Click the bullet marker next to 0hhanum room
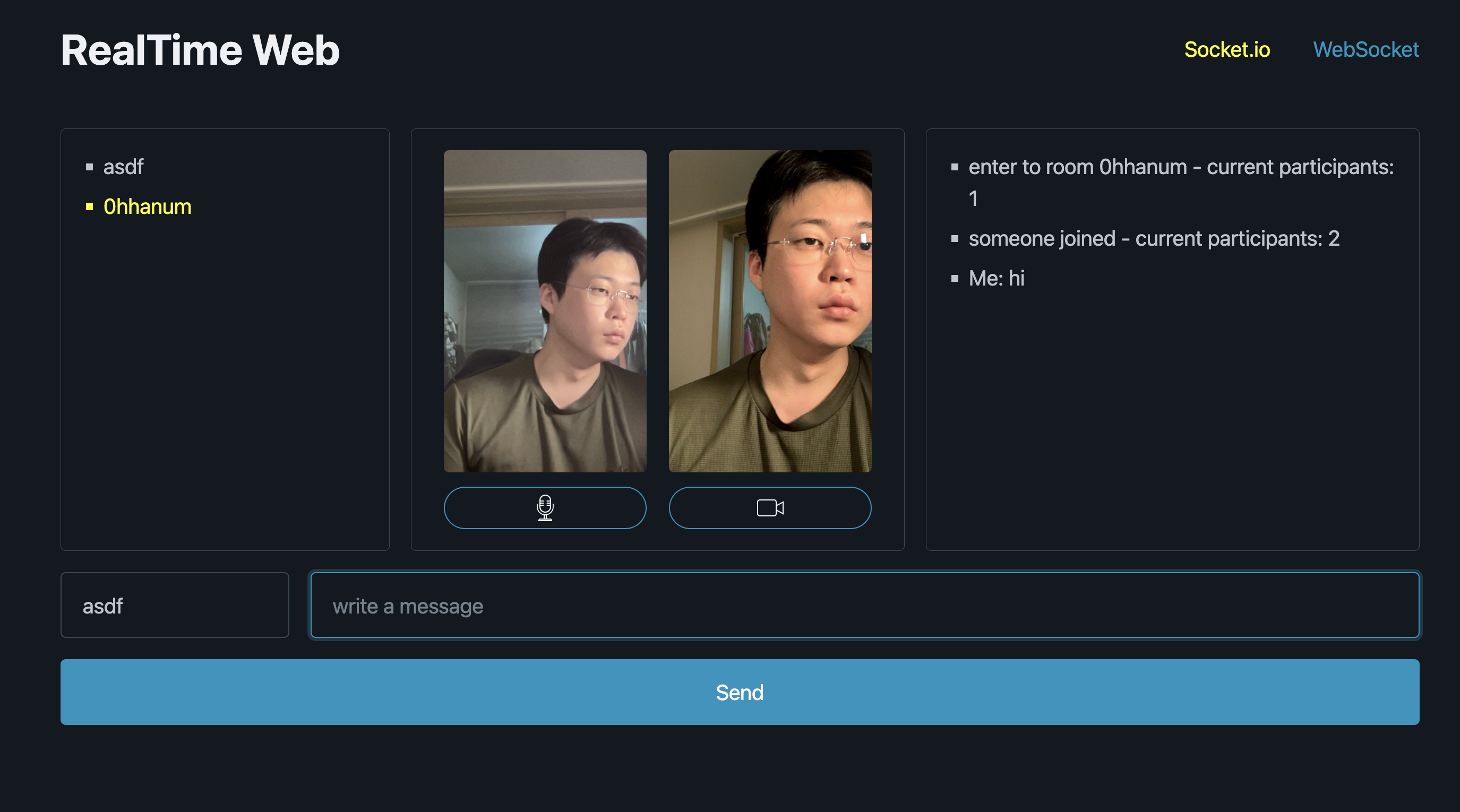Image resolution: width=1460 pixels, height=812 pixels. pos(89,208)
